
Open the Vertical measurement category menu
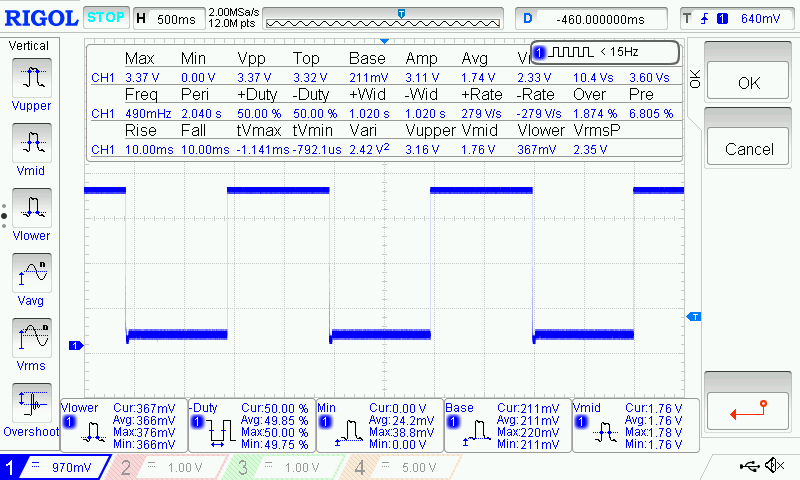click(29, 46)
